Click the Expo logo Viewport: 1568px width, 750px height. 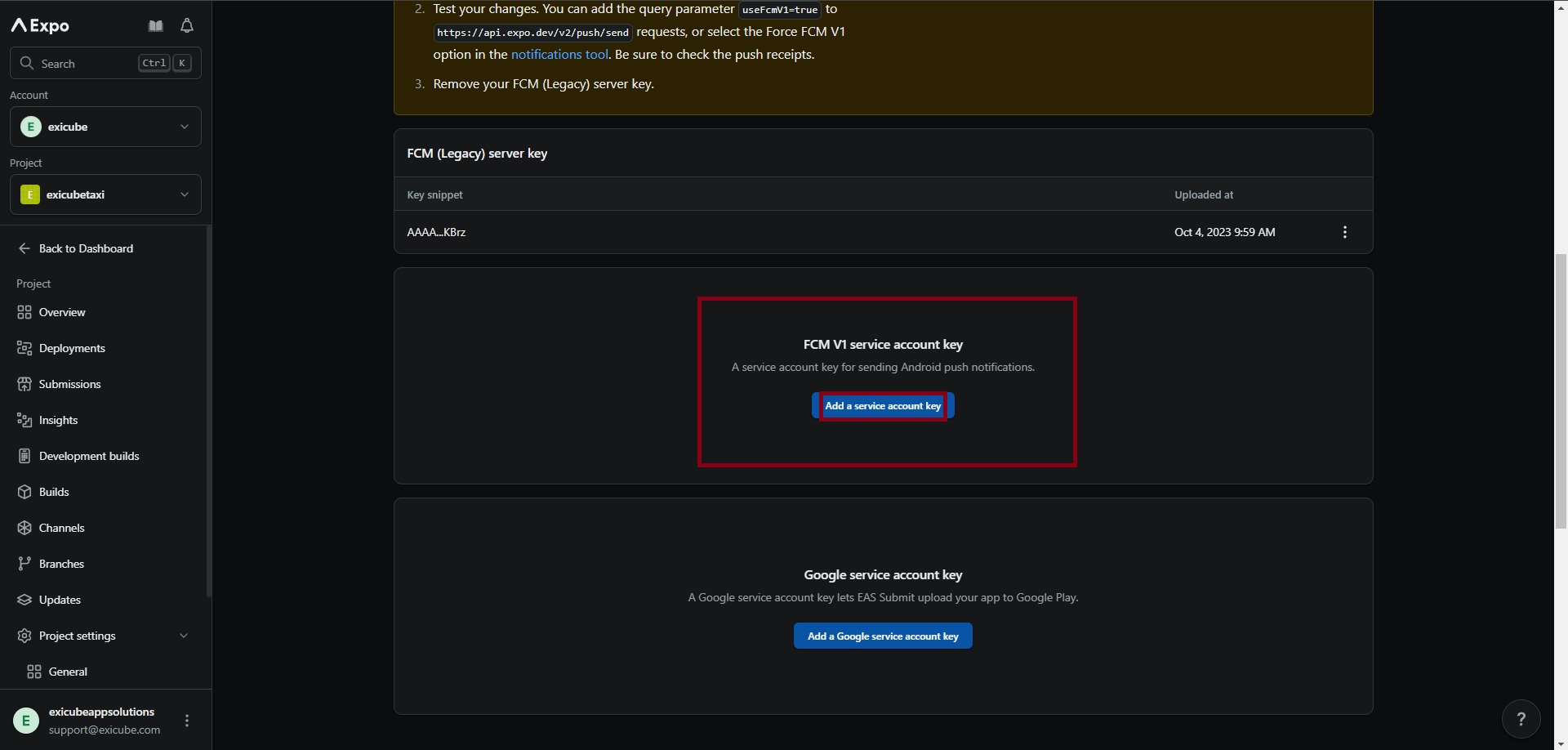pos(41,26)
